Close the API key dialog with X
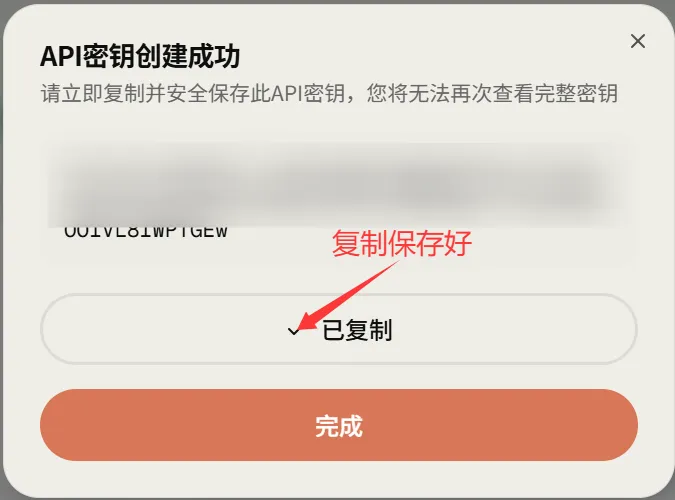This screenshot has height=500, width=675. 638,41
